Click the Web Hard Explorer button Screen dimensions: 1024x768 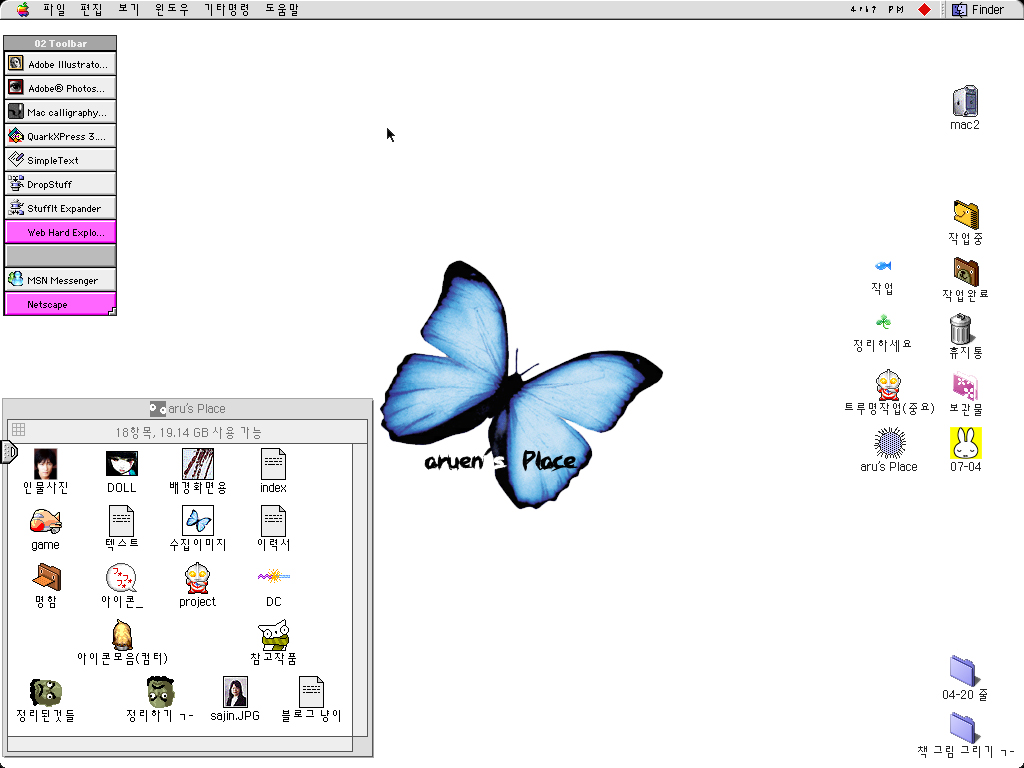(x=60, y=232)
